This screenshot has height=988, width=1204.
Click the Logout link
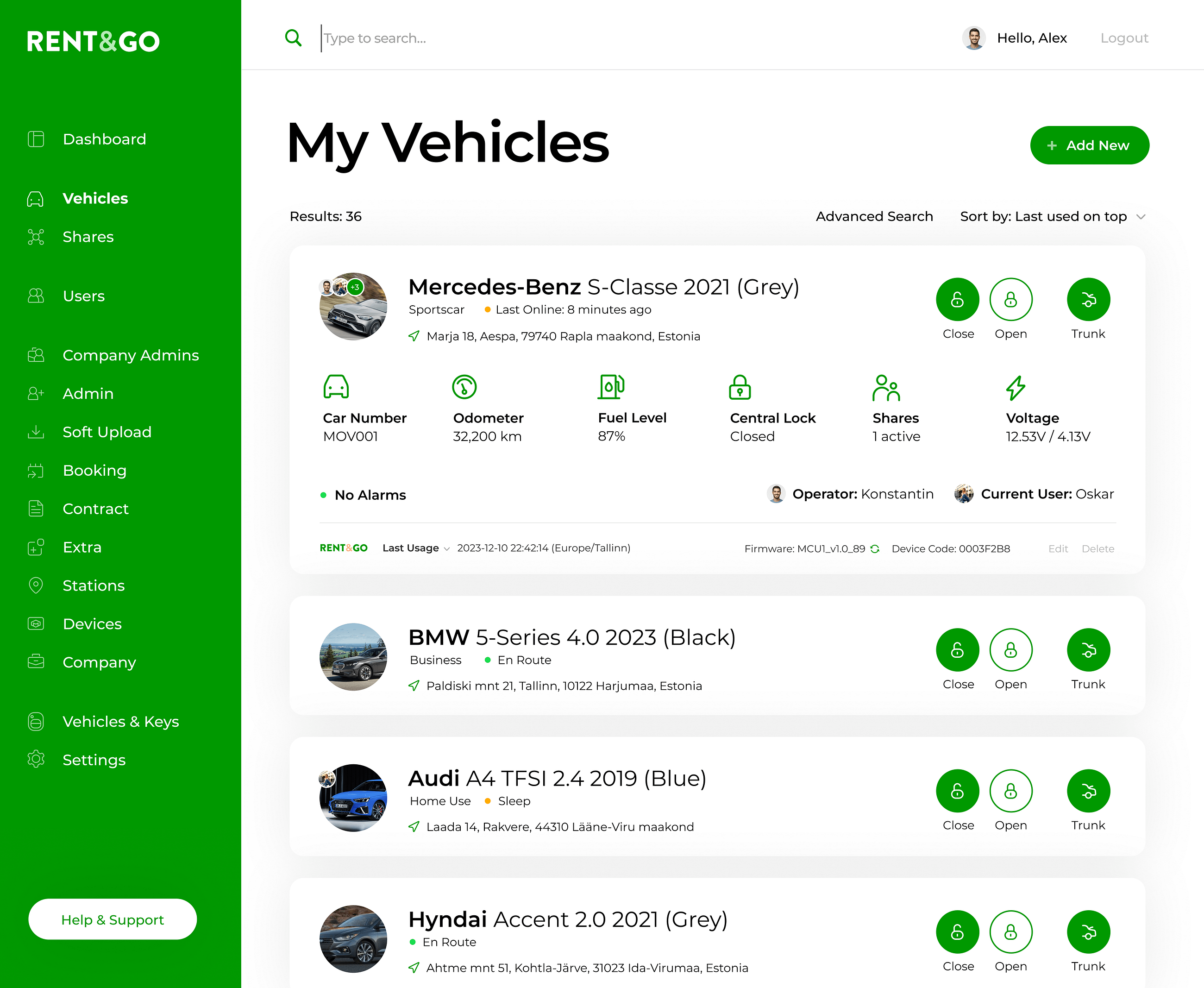(1124, 38)
